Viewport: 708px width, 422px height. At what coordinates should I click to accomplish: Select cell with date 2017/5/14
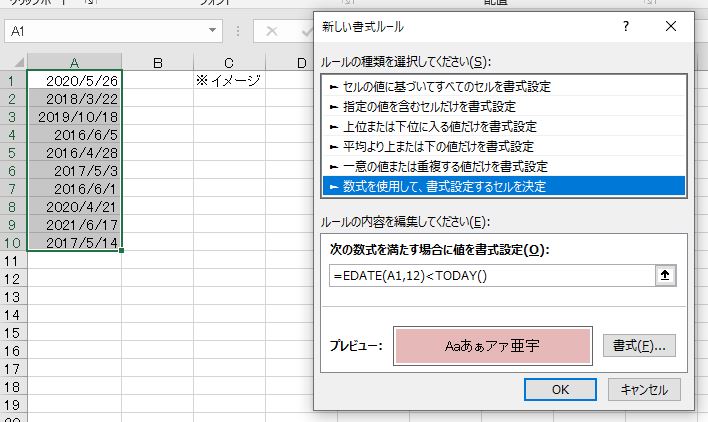(x=75, y=242)
